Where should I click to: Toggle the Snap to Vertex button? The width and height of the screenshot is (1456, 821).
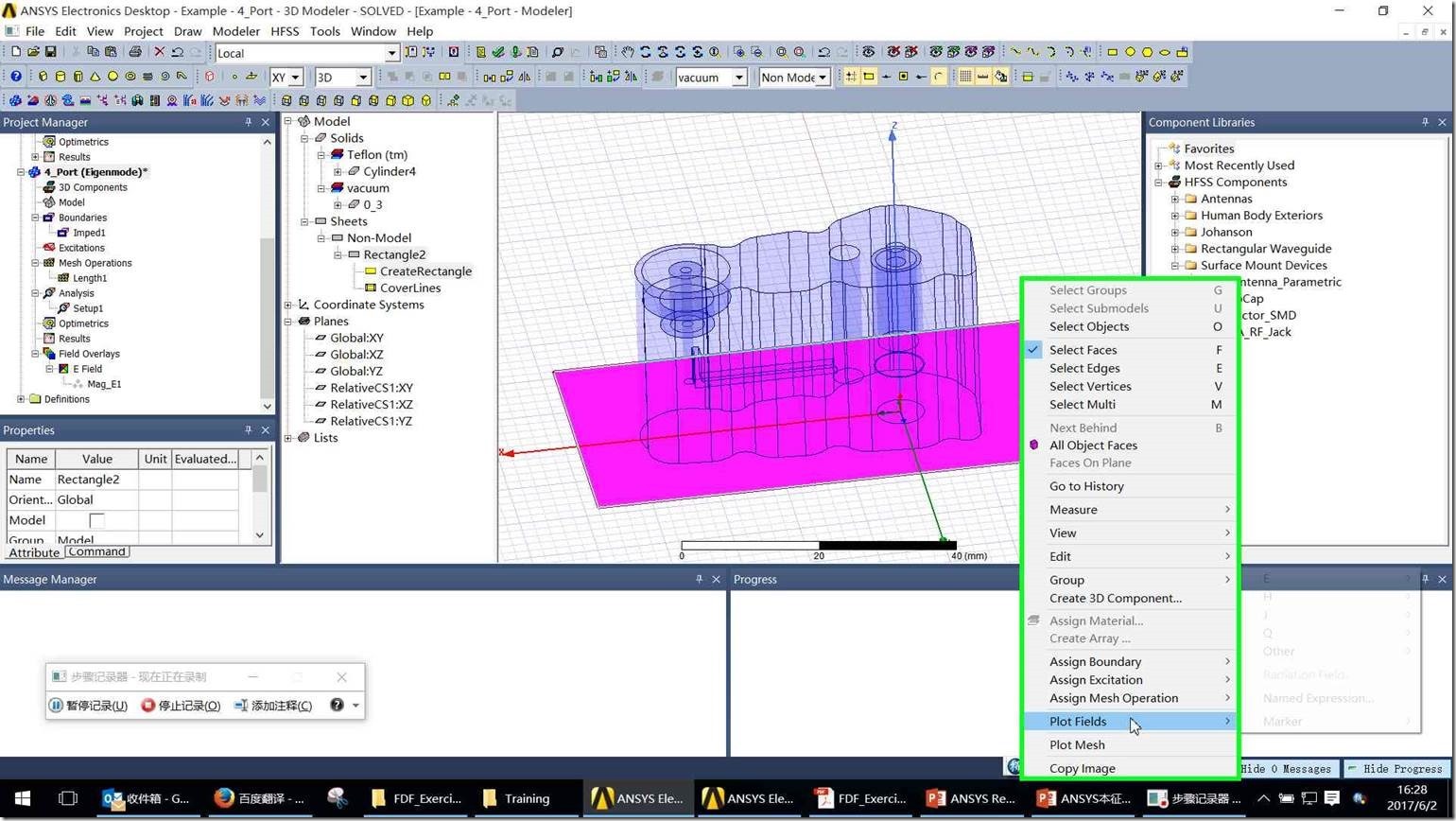tap(869, 77)
